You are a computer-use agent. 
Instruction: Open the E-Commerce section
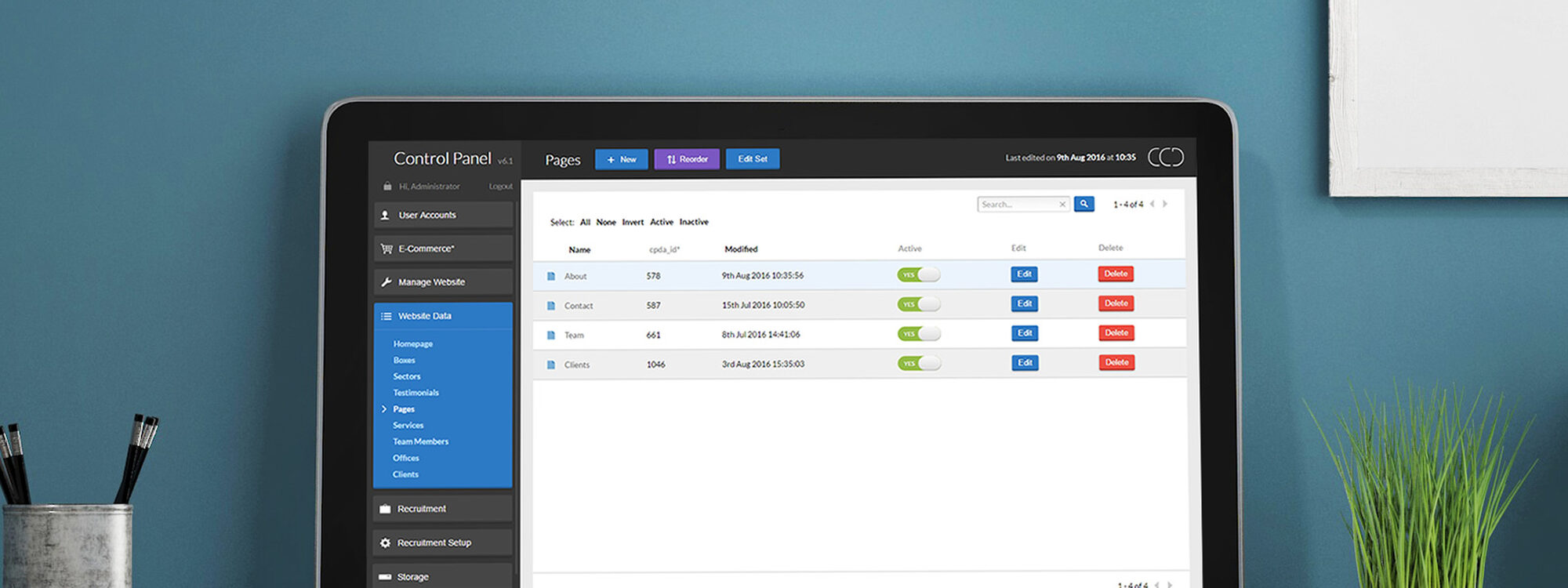click(x=444, y=249)
